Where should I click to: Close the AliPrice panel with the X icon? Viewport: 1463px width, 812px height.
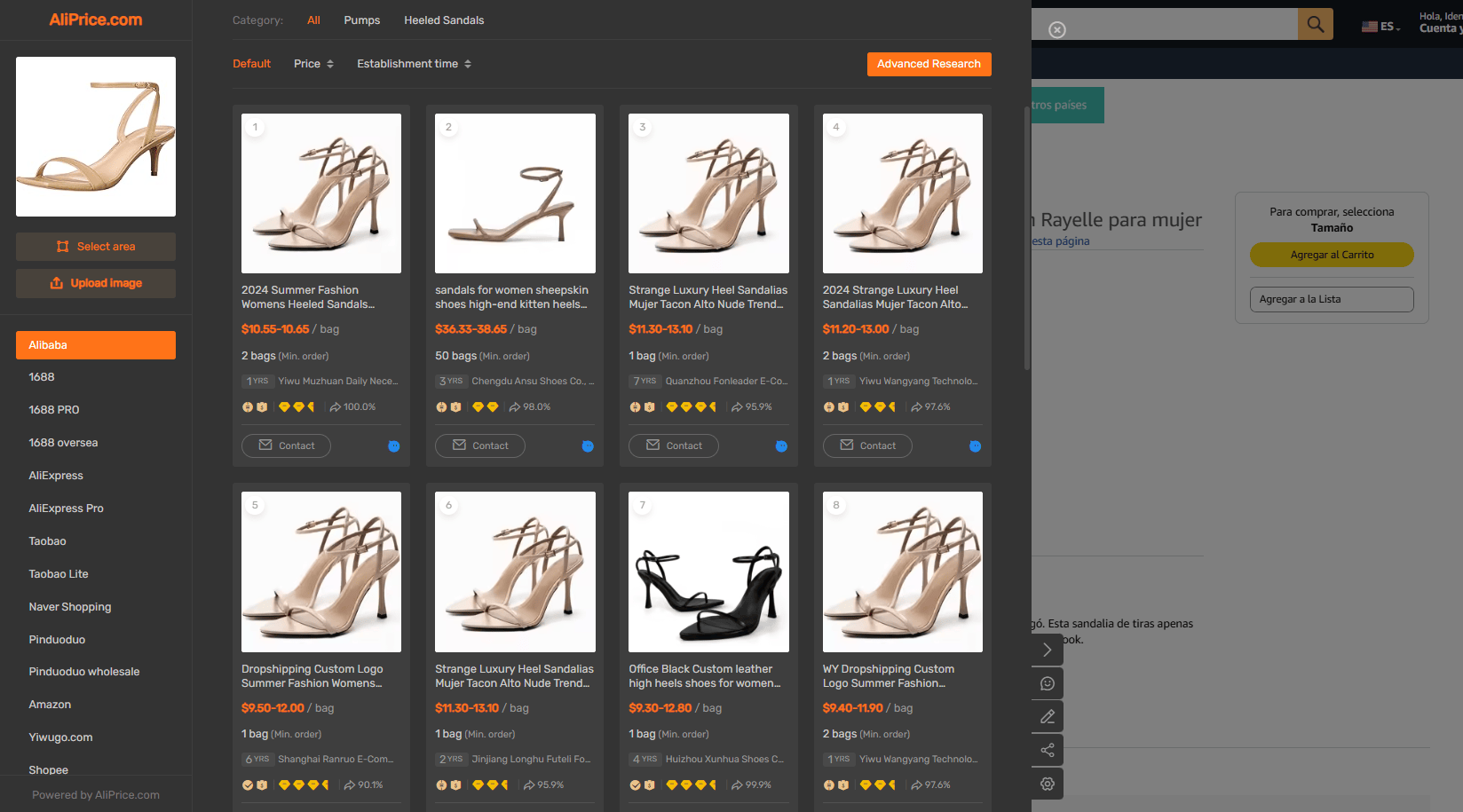(1057, 30)
